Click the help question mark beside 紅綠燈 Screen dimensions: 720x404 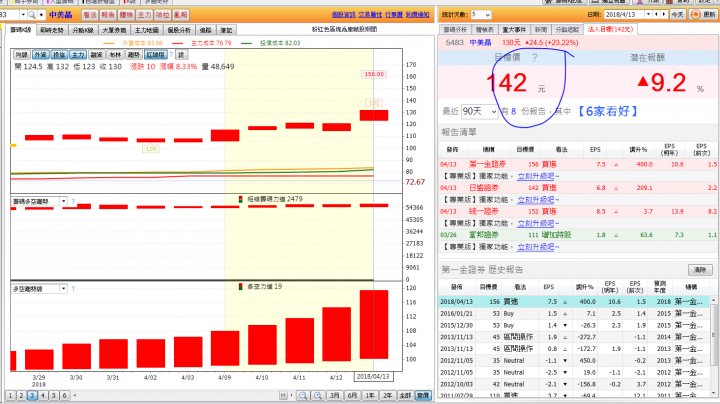(x=171, y=54)
